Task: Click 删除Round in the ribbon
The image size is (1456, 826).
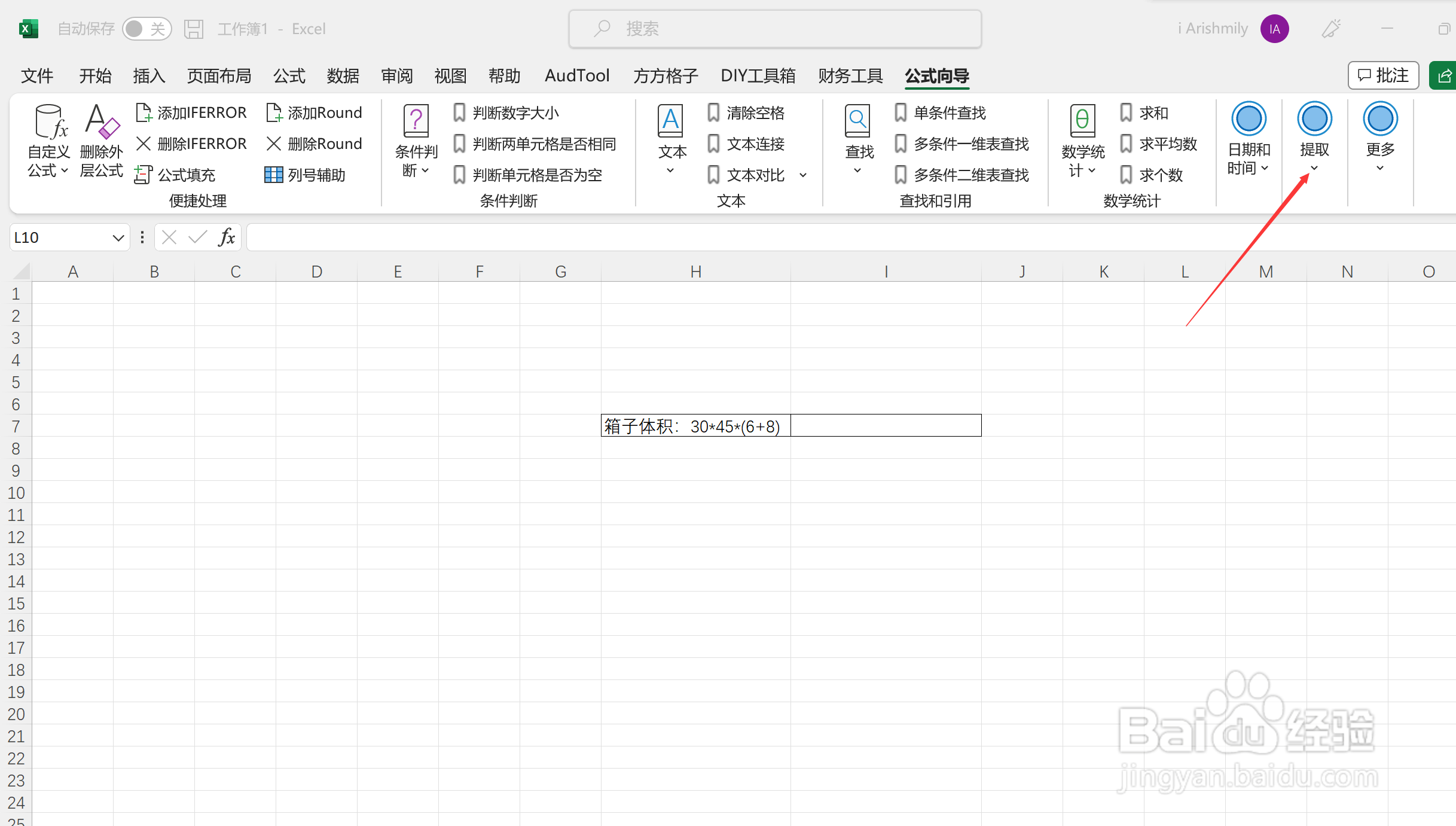Action: (315, 144)
